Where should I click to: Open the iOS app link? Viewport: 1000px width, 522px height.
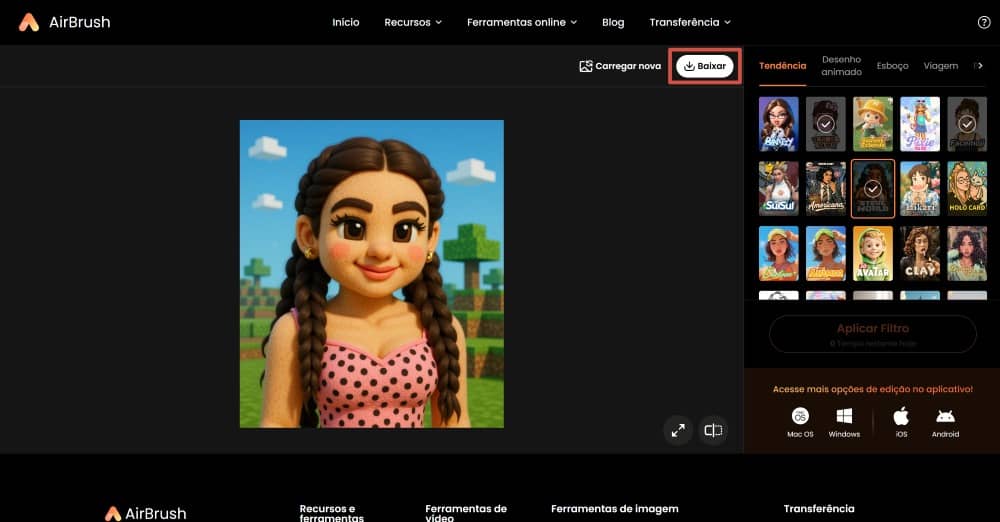[x=901, y=421]
